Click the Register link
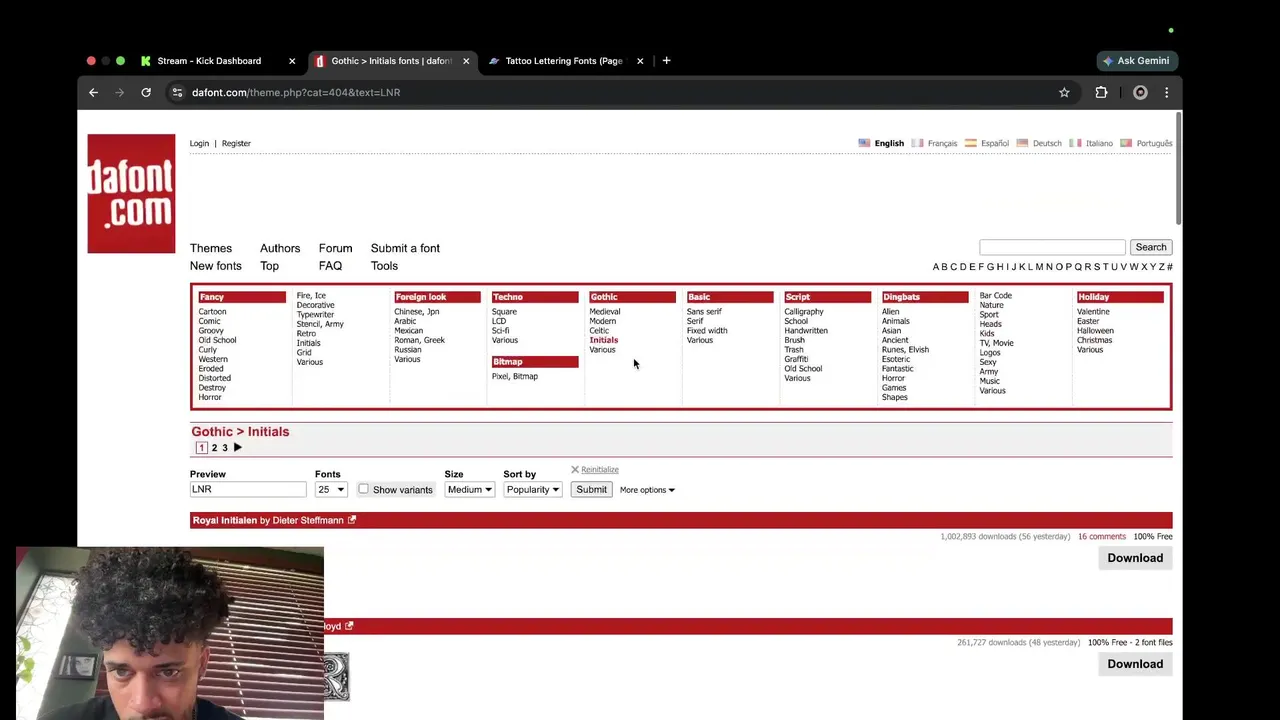The image size is (1280, 720). (236, 143)
